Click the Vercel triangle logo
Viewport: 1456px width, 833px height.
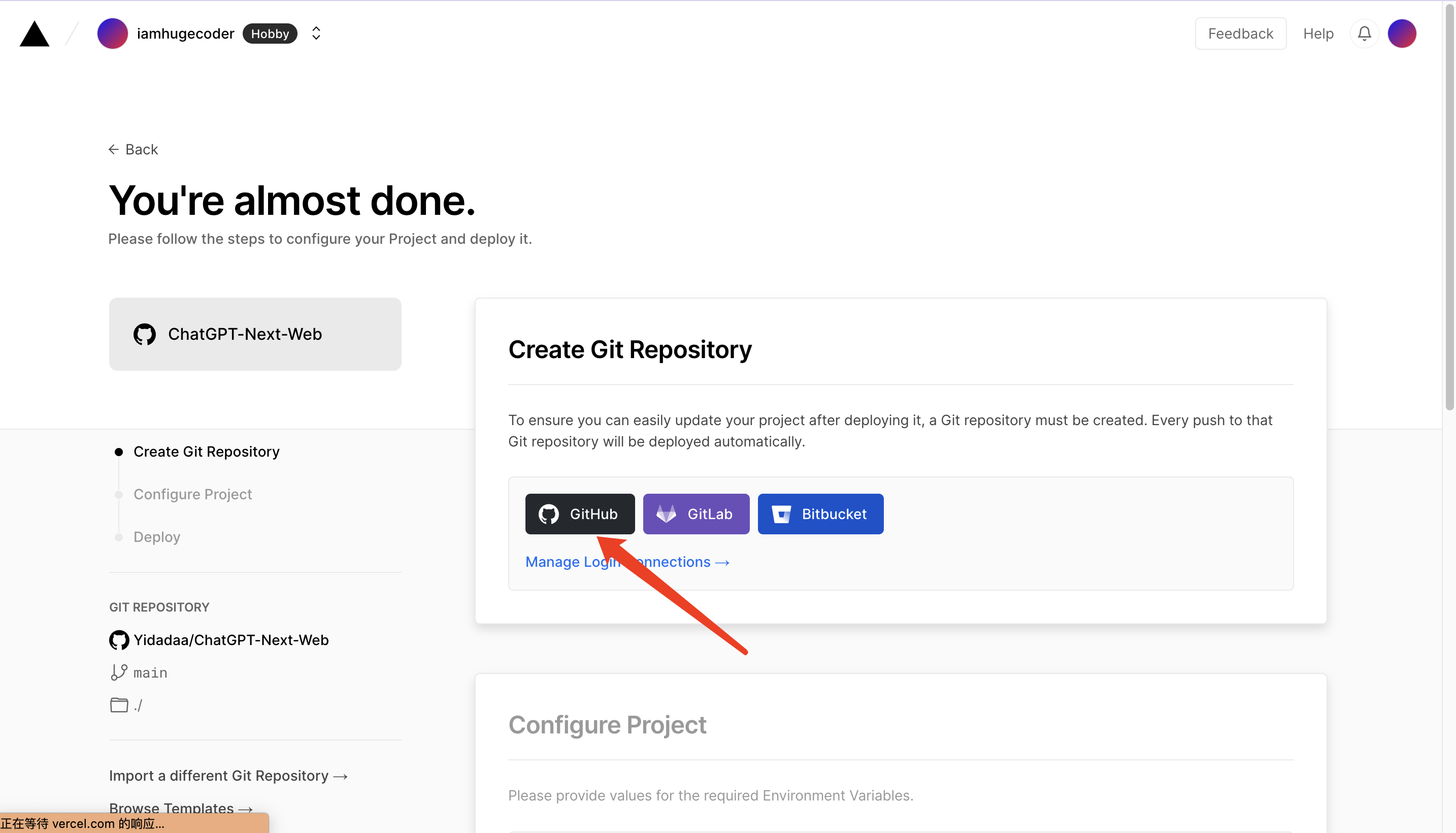pyautogui.click(x=35, y=34)
